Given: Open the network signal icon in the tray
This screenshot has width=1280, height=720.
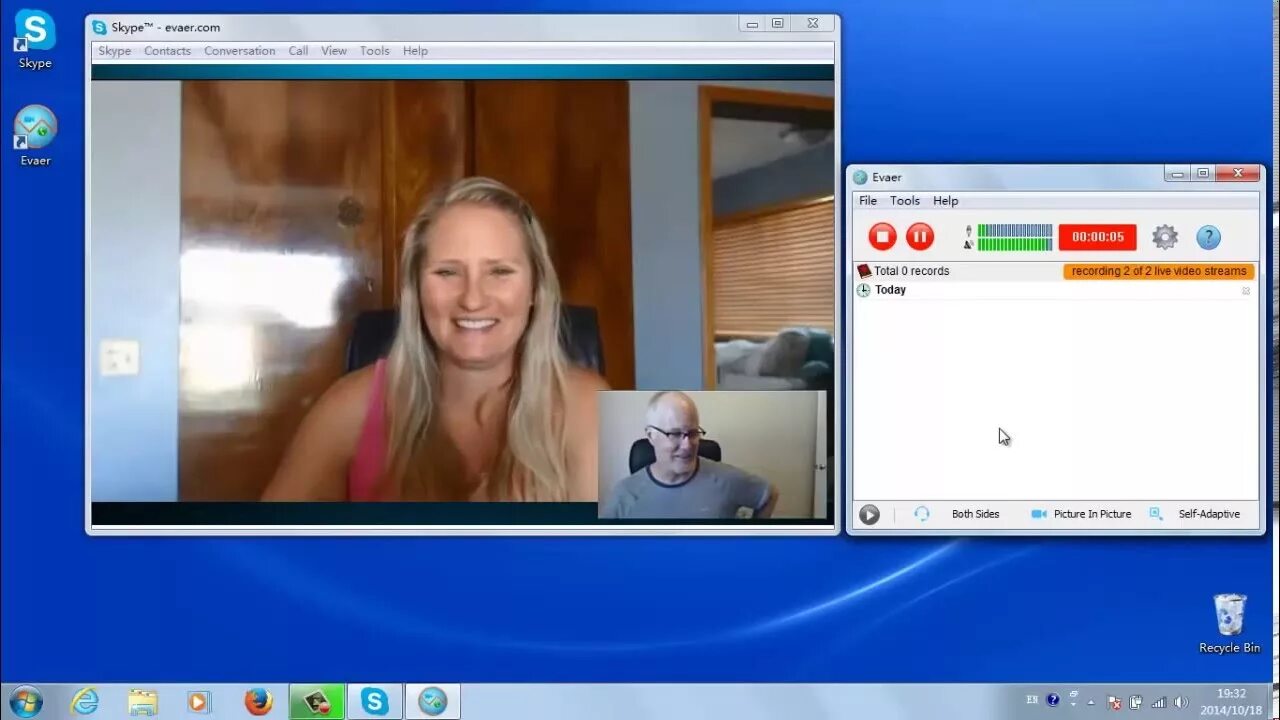Looking at the screenshot, I should click(x=1159, y=702).
